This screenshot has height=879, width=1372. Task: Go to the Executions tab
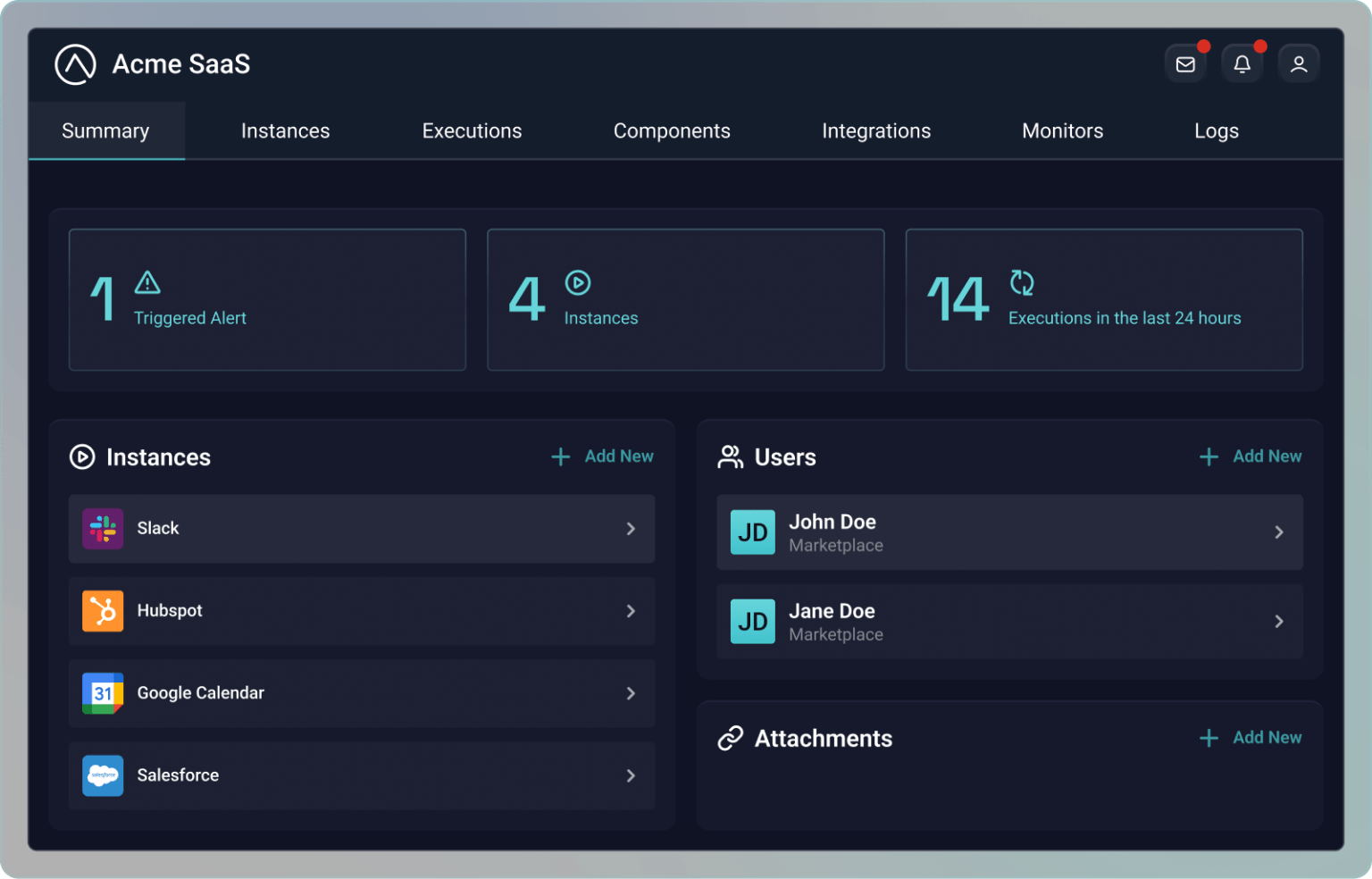point(472,130)
